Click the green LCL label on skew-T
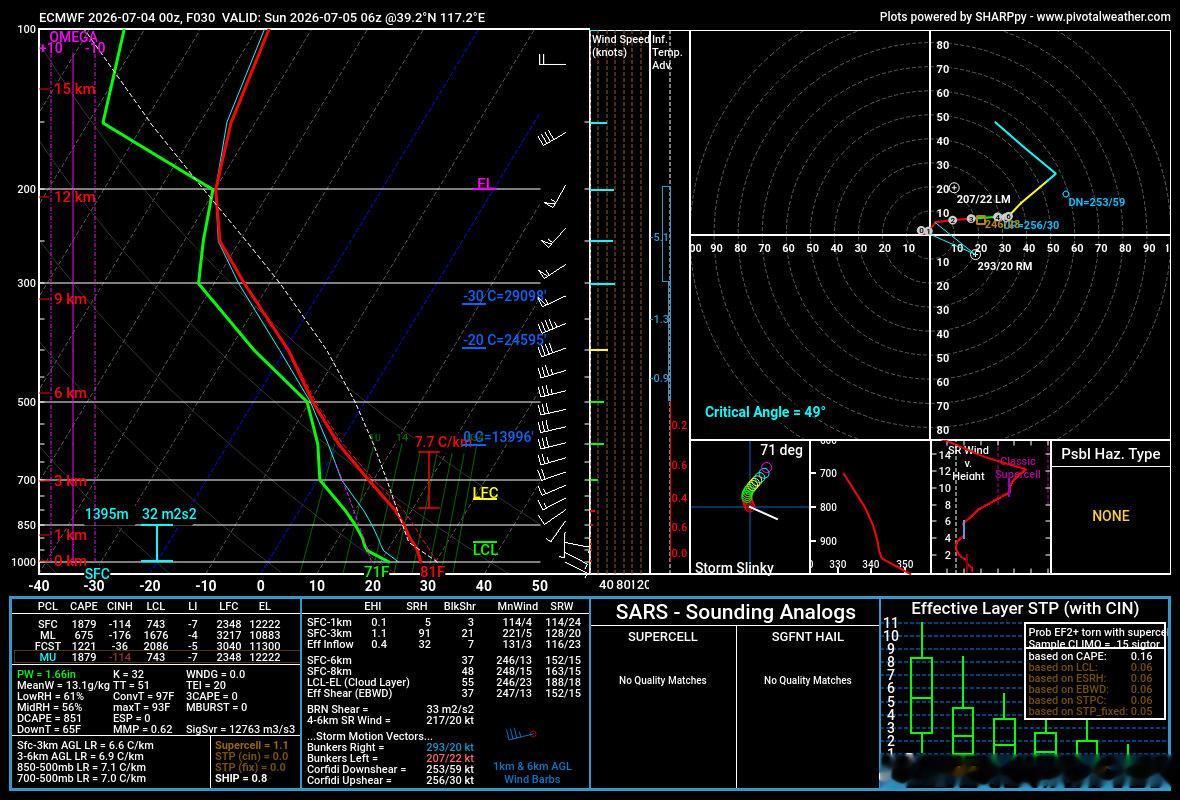This screenshot has height=800, width=1180. 485,549
